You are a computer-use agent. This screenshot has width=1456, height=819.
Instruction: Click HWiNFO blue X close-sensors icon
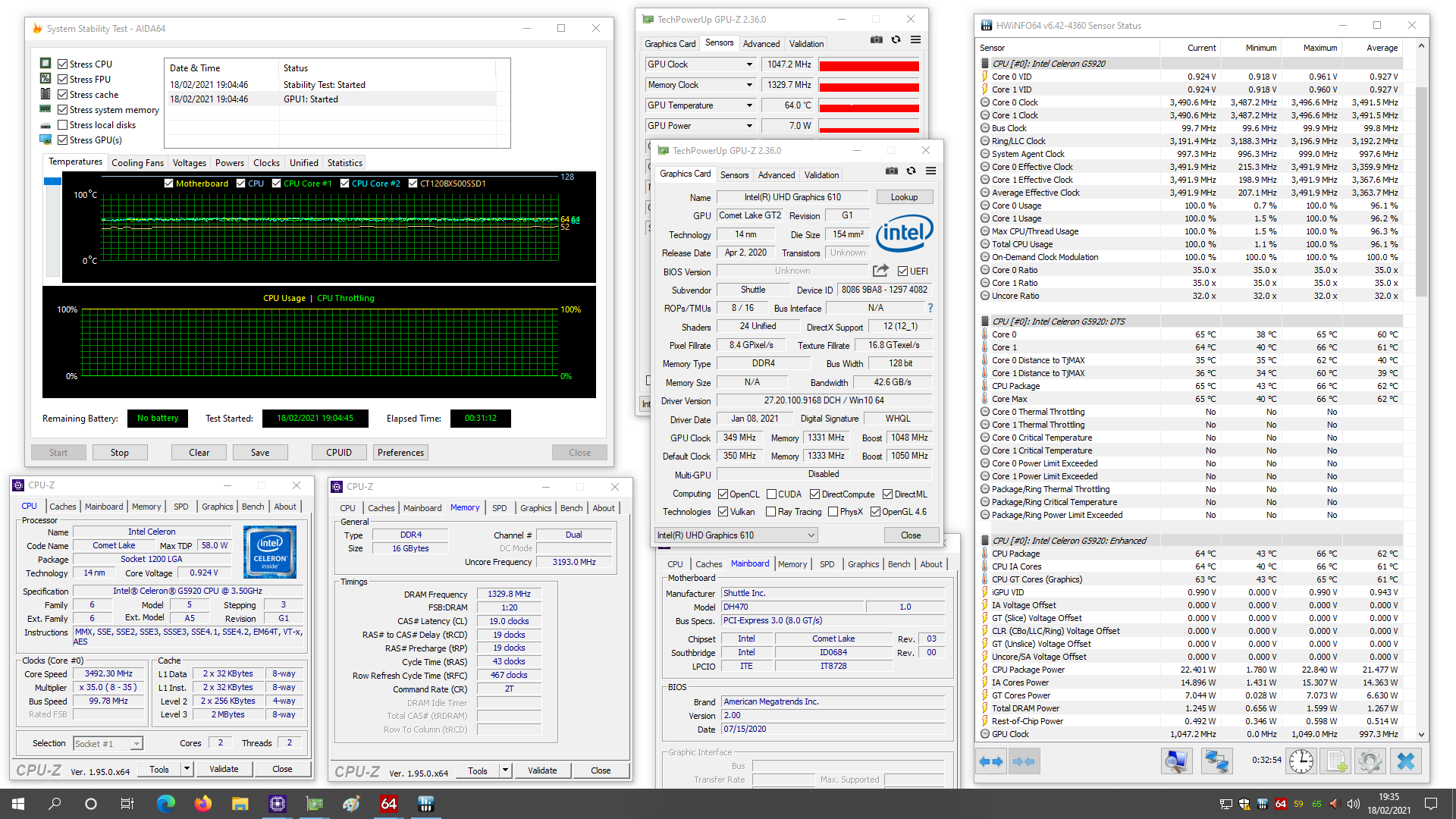point(1405,761)
